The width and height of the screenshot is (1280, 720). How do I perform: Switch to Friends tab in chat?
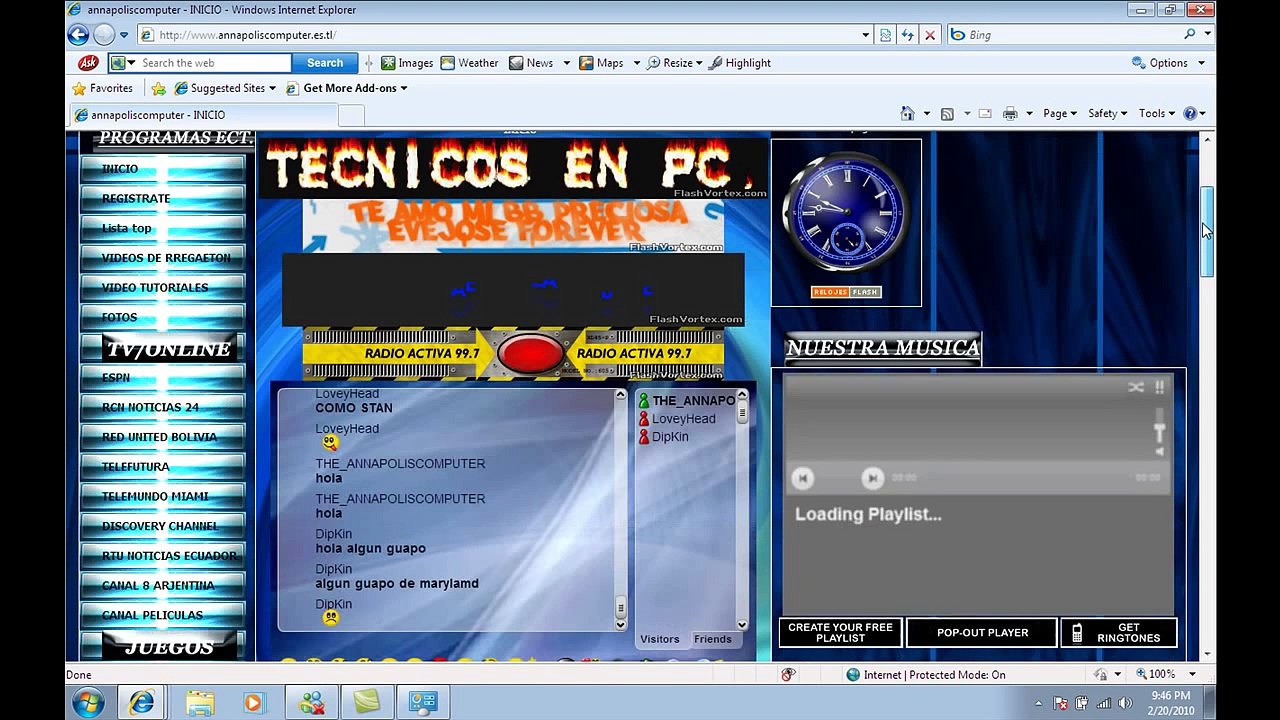(713, 639)
